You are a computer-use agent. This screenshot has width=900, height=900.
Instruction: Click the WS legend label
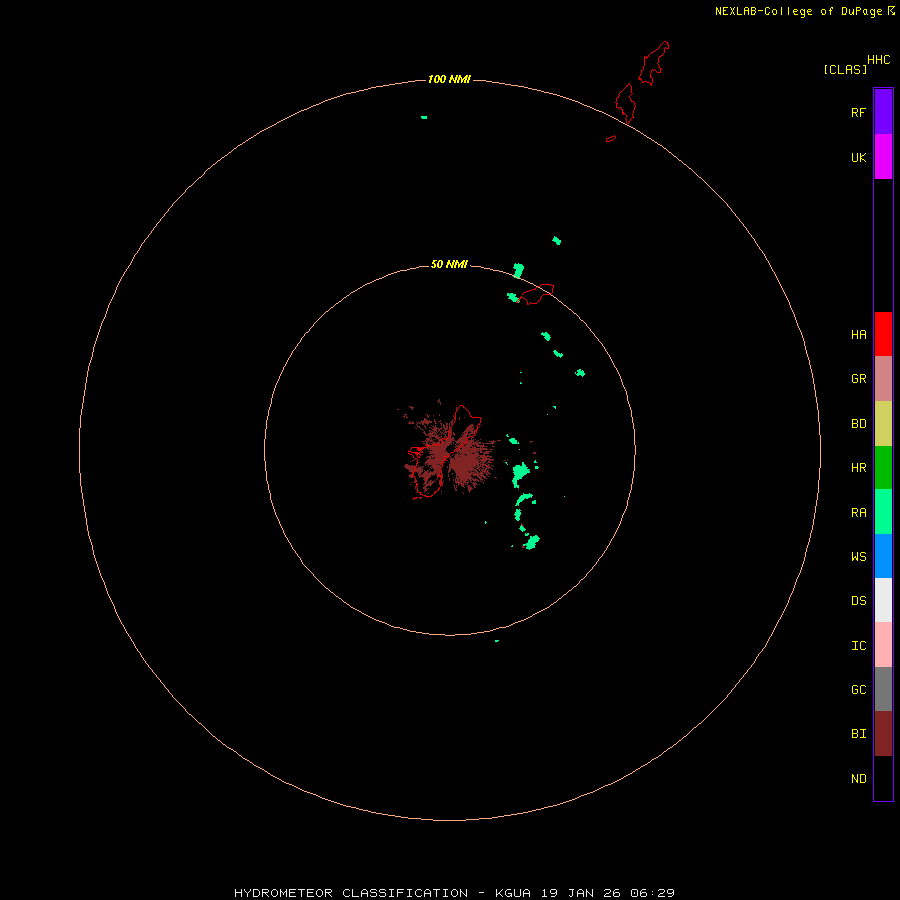(x=859, y=557)
